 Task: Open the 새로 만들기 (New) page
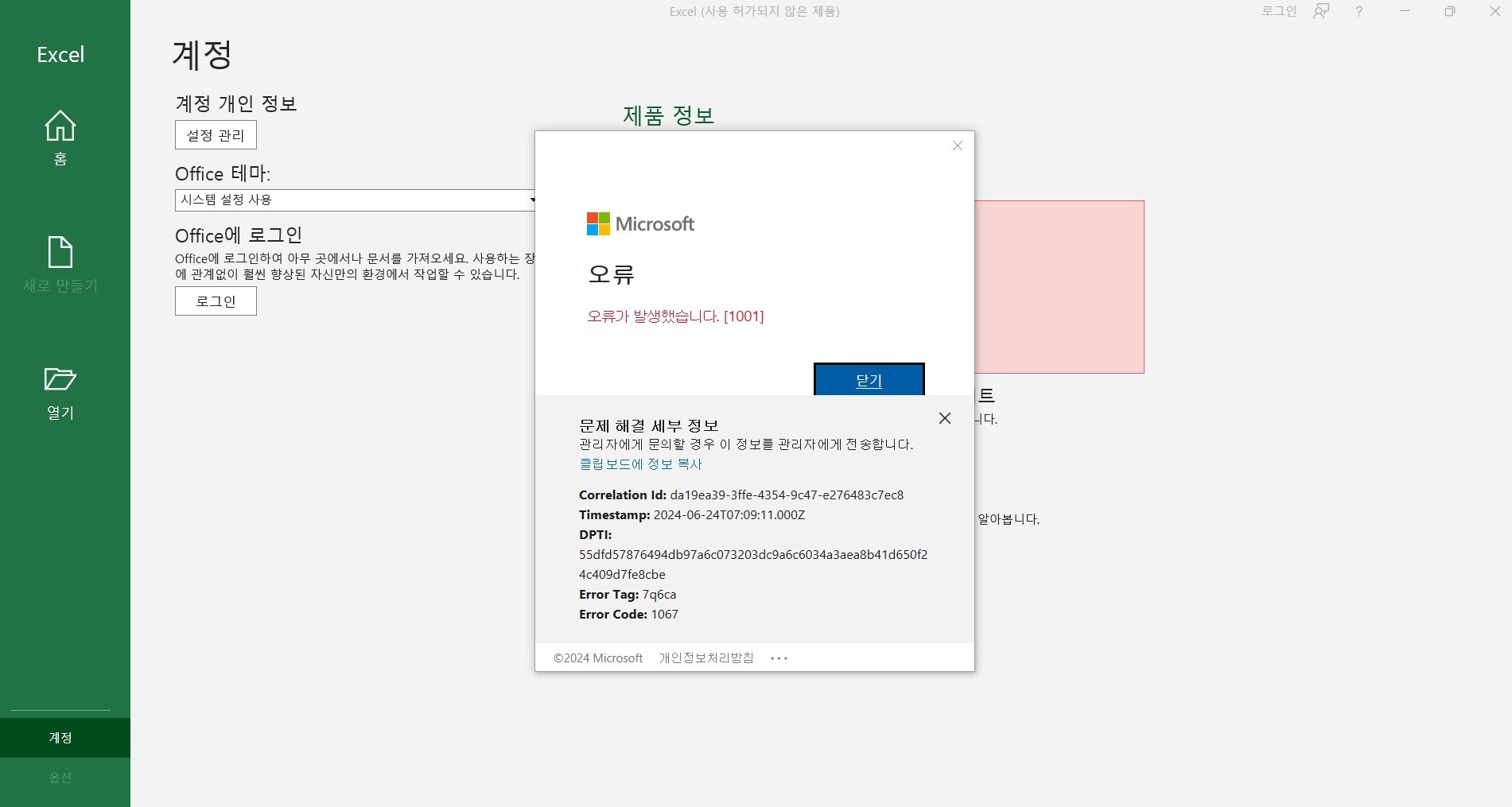60,265
